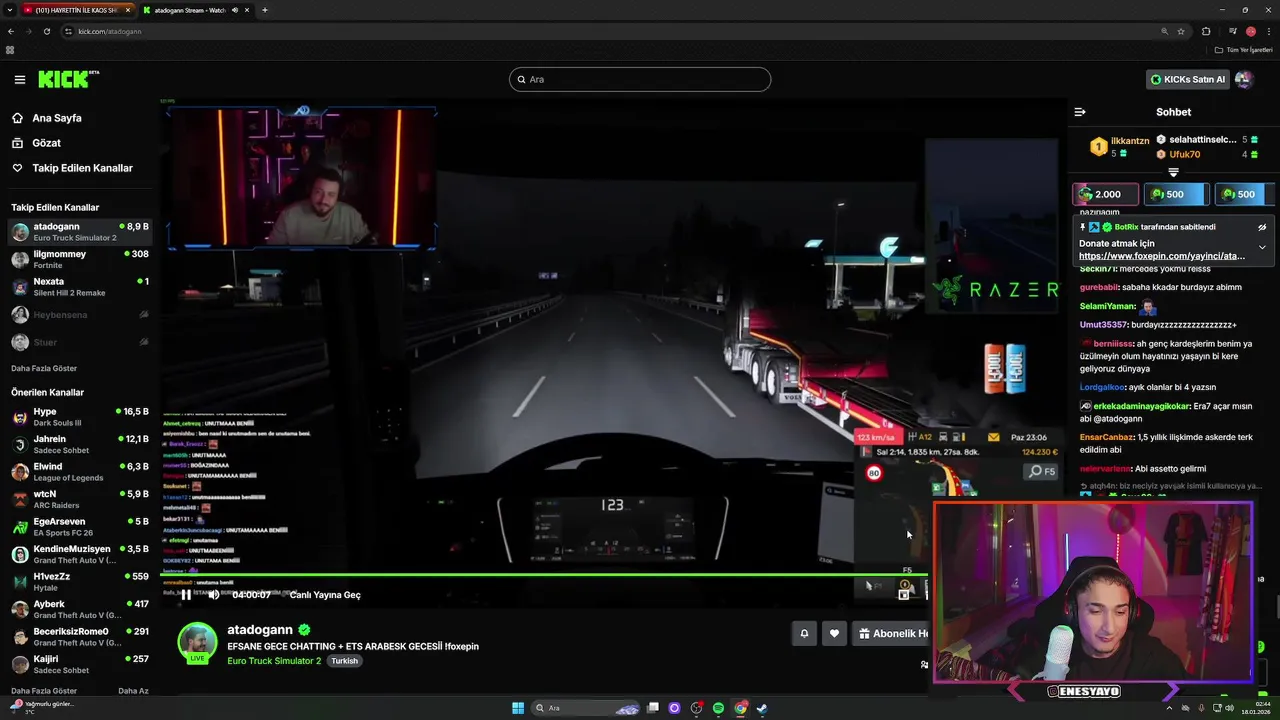Expand the gift leaderboard arrow
Viewport: 1280px width, 720px height.
point(1174,172)
